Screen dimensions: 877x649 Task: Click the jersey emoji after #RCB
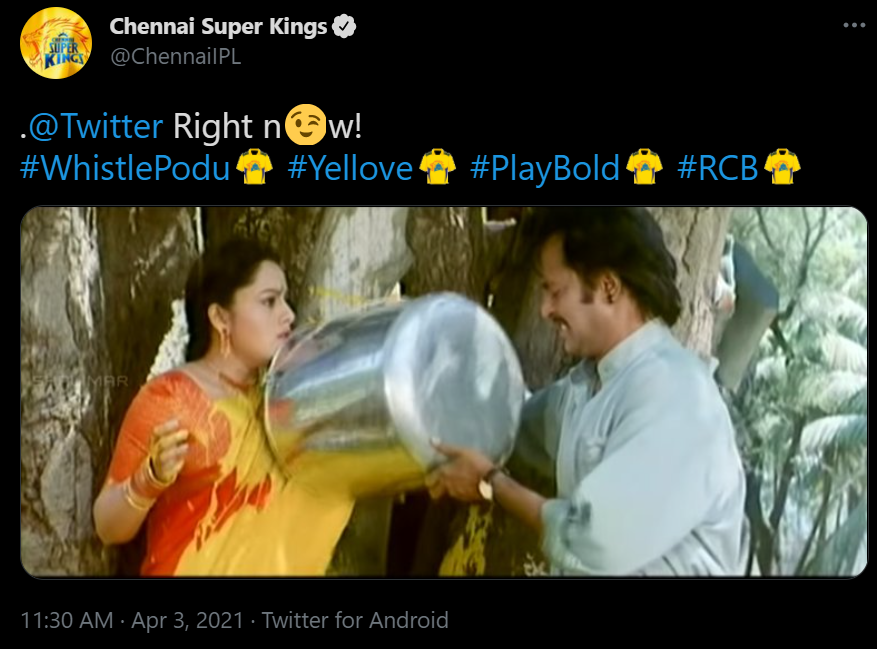(x=782, y=167)
